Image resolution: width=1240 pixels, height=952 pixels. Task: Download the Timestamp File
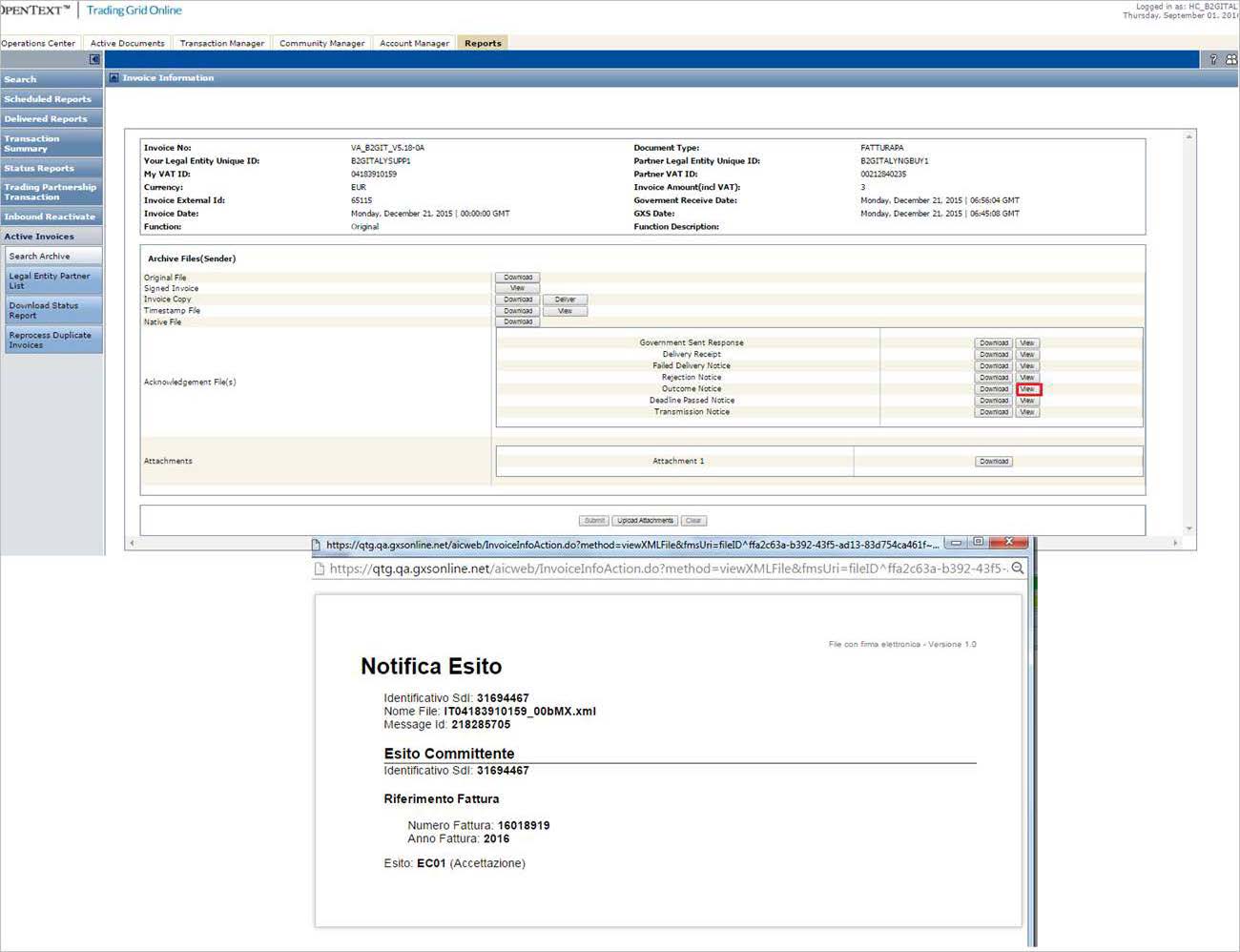[x=518, y=311]
